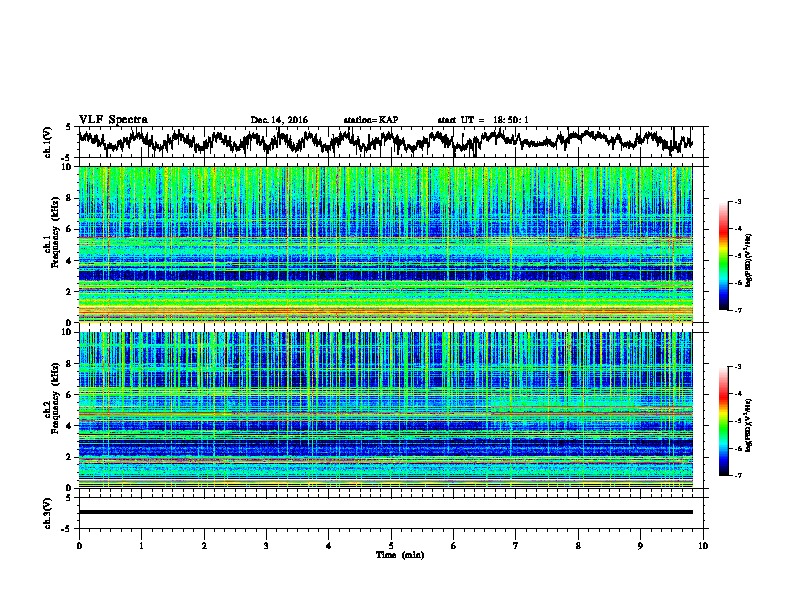Click the "ch.3(V)" axis label
Screen dimensions: 792x612
pos(48,513)
